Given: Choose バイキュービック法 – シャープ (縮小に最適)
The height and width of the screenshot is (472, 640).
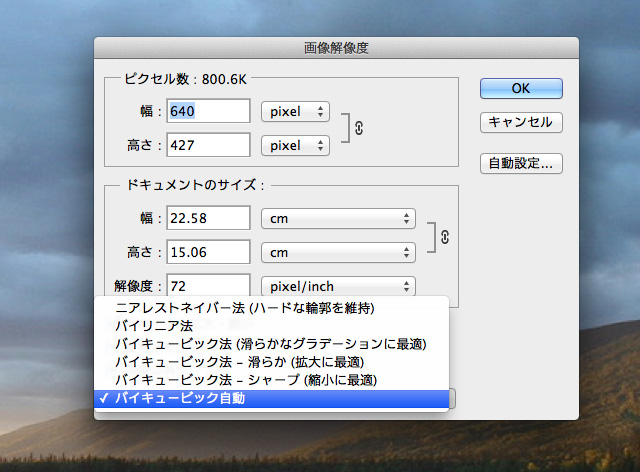Looking at the screenshot, I should click(246, 380).
